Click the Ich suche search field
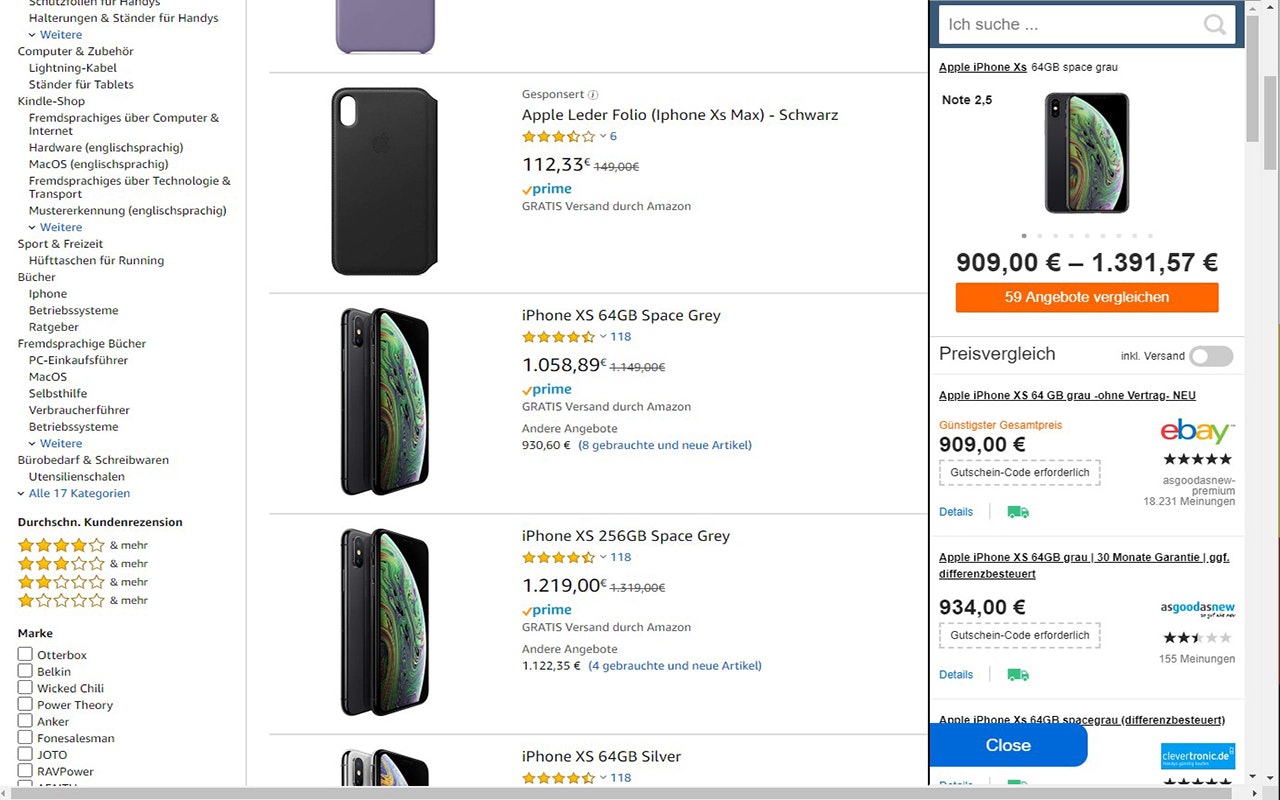The height and width of the screenshot is (800, 1280). 1070,25
